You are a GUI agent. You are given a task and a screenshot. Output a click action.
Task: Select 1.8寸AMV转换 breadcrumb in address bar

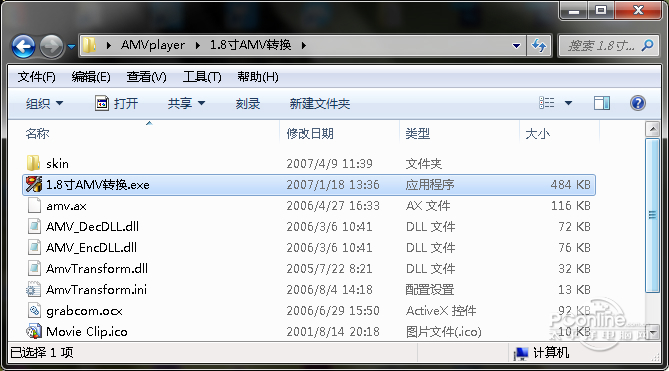tap(250, 45)
